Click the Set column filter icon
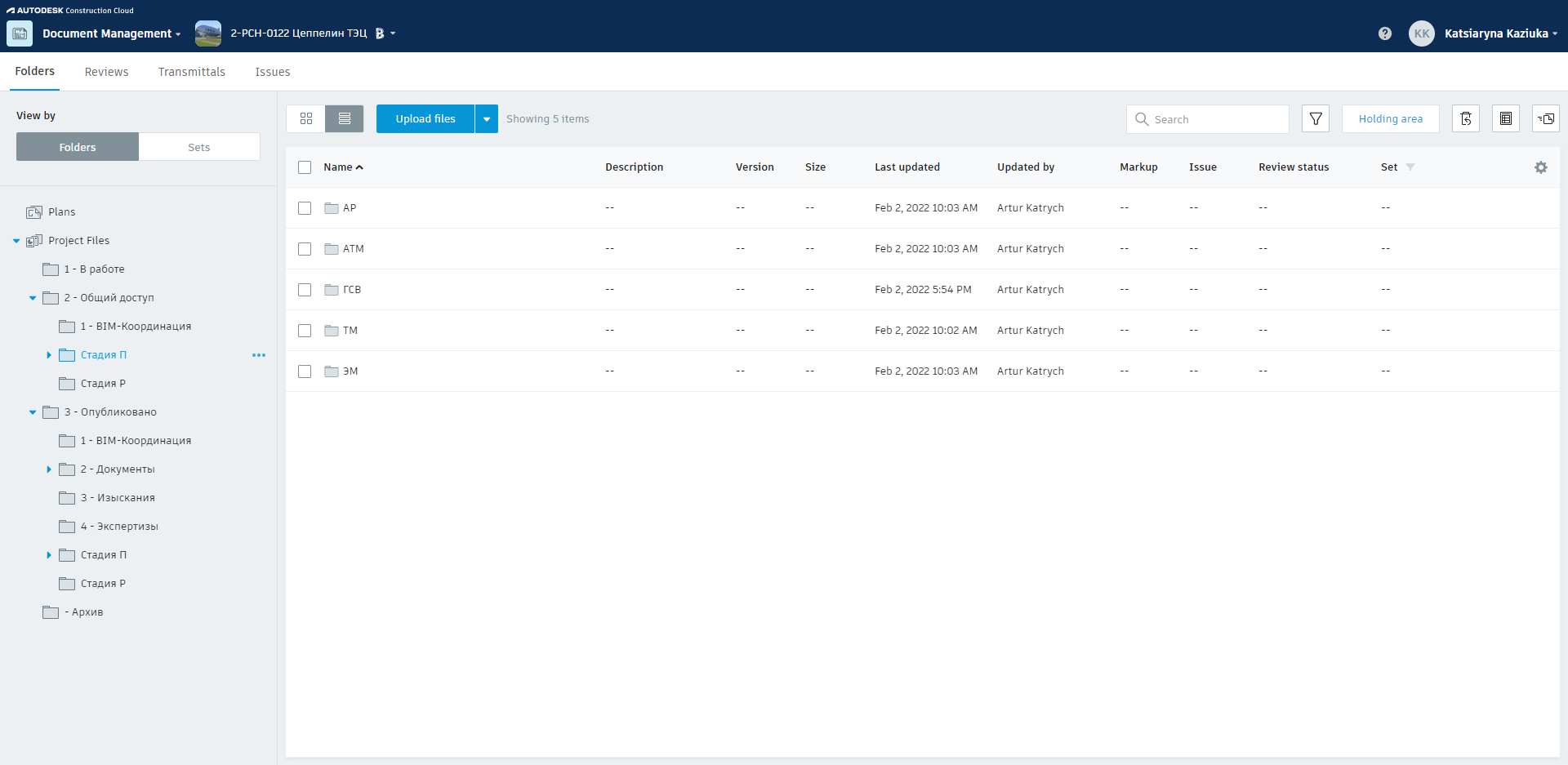The width and height of the screenshot is (1568, 765). click(1410, 167)
